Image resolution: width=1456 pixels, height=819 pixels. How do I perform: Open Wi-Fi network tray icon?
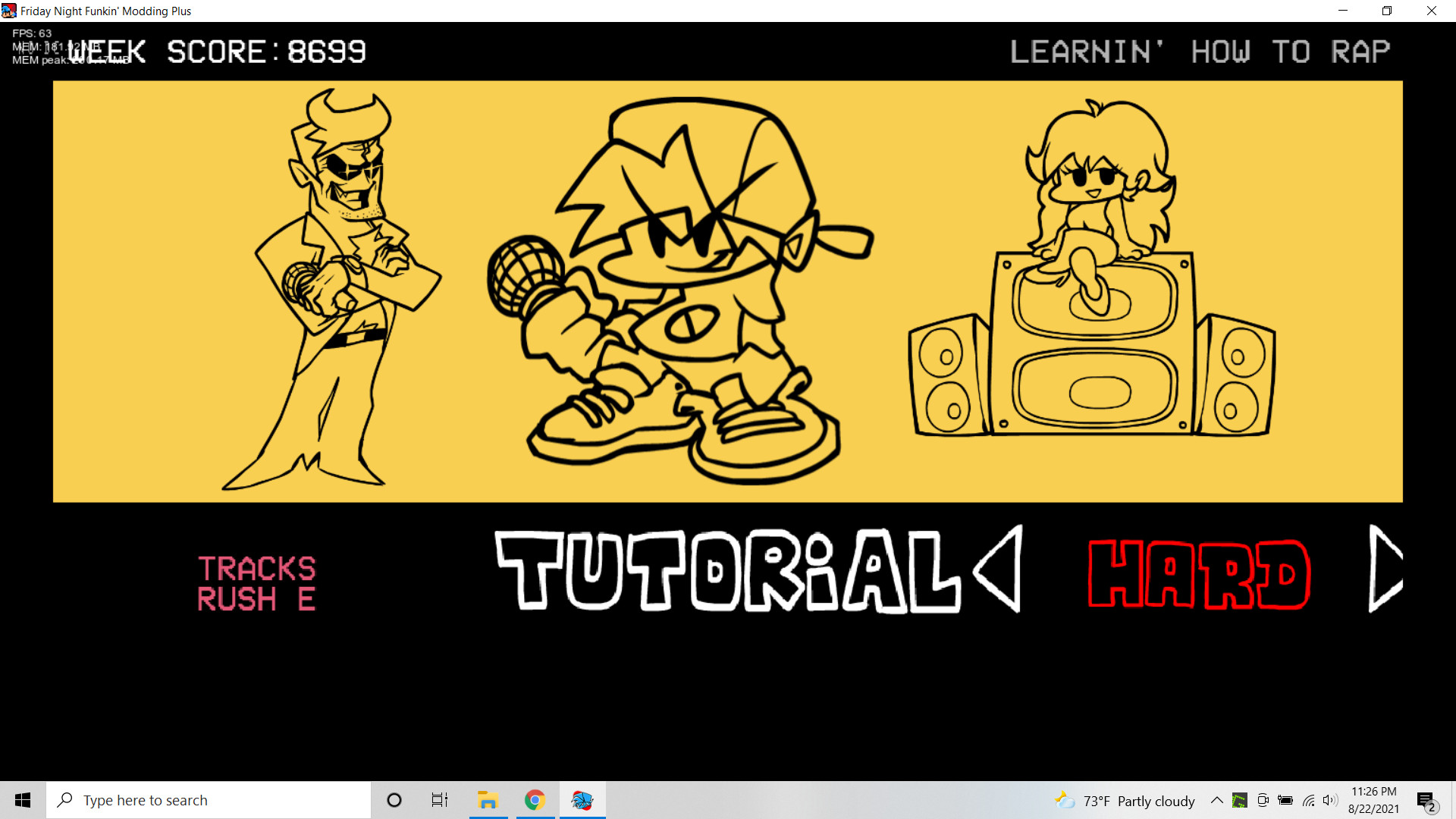pyautogui.click(x=1308, y=800)
